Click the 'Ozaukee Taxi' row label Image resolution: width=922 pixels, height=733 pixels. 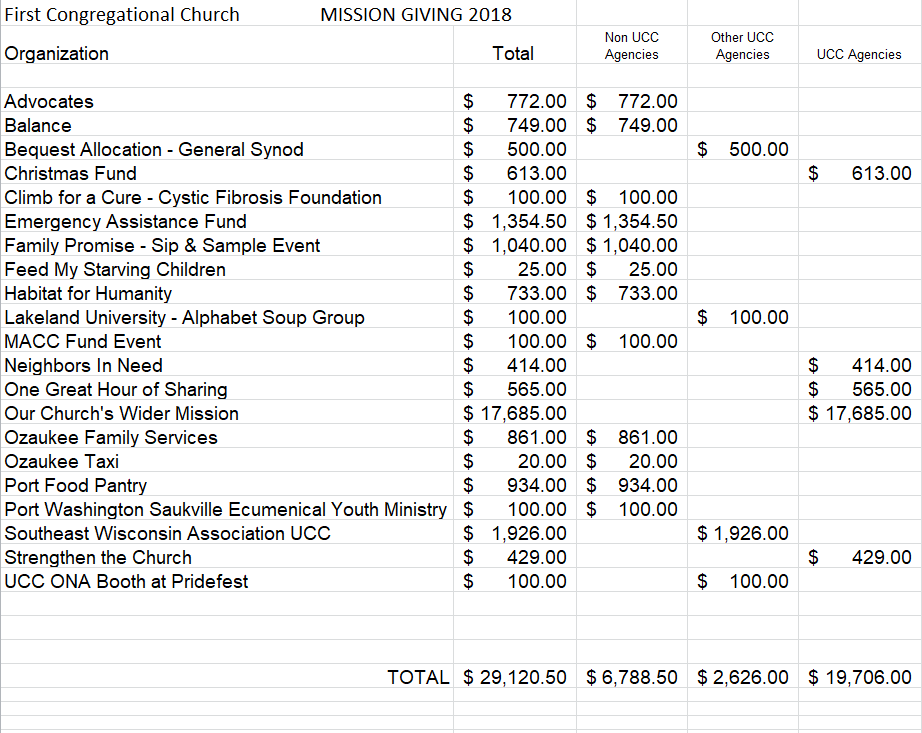pos(61,461)
